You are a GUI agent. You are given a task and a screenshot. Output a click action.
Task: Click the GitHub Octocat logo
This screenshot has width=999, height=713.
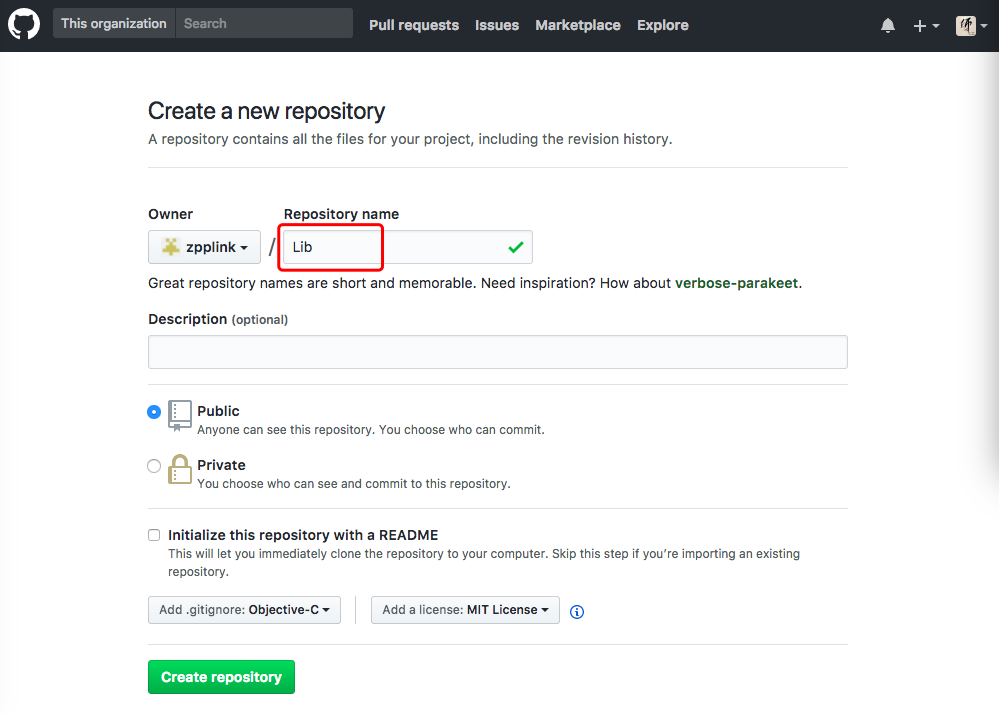tap(24, 25)
